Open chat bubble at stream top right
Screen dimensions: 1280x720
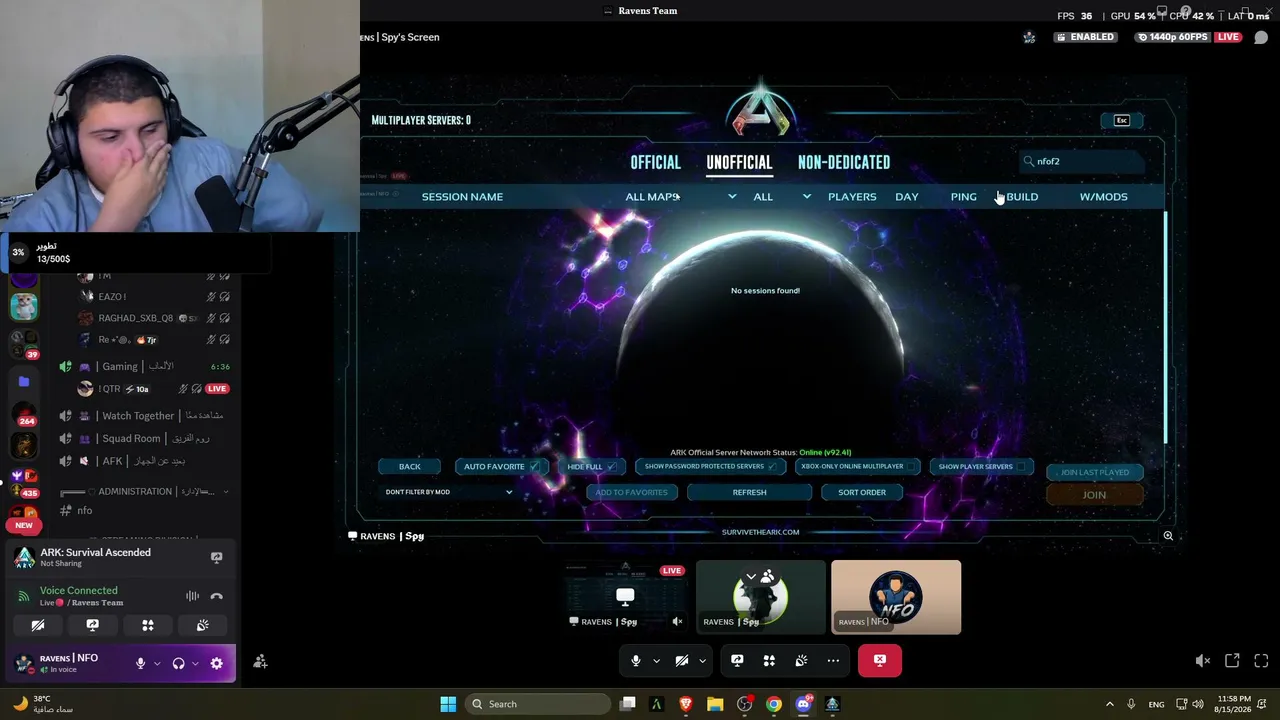tap(1261, 37)
